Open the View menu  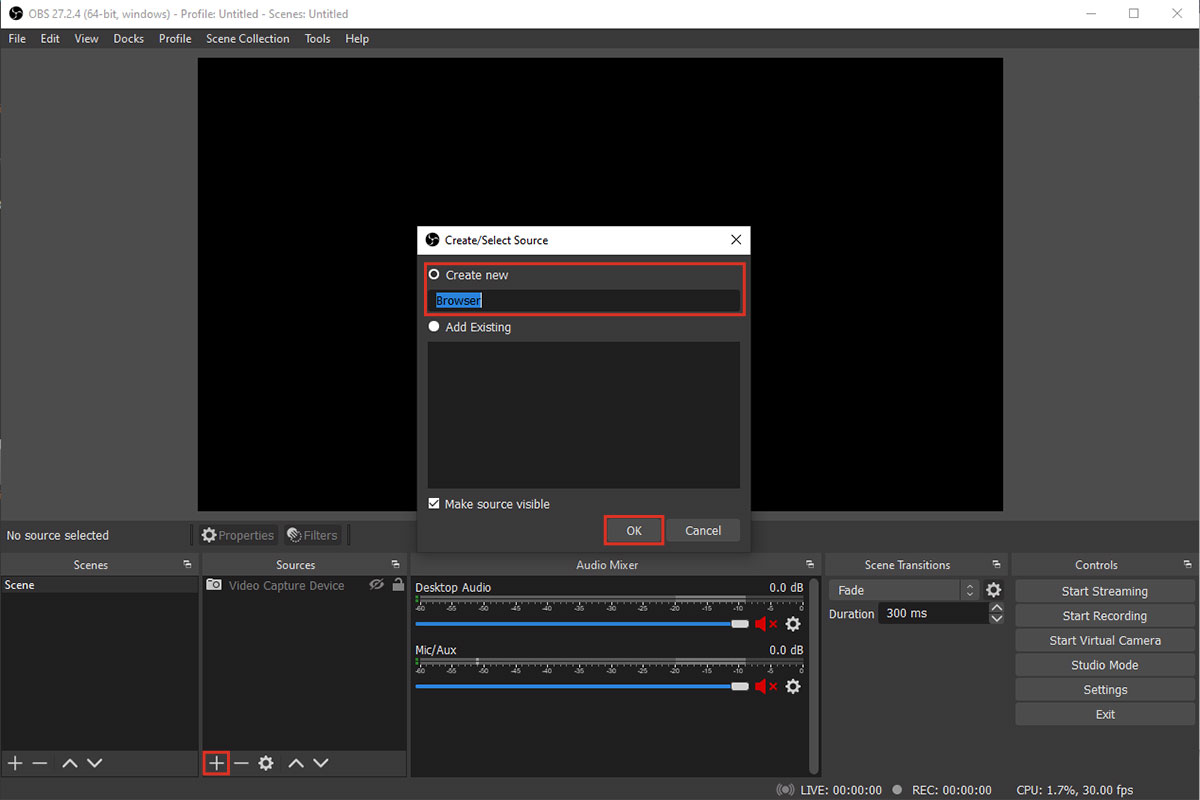coord(87,39)
